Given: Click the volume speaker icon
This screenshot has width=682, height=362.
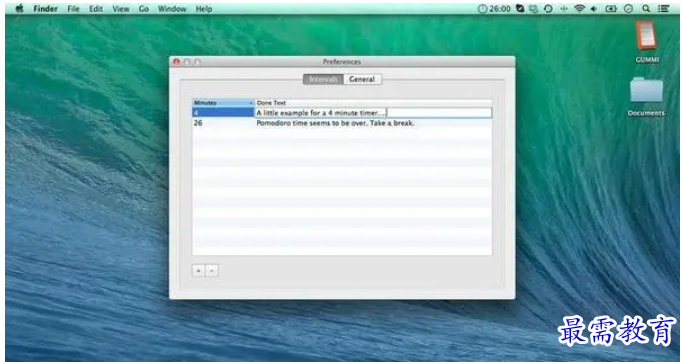Looking at the screenshot, I should point(593,8).
